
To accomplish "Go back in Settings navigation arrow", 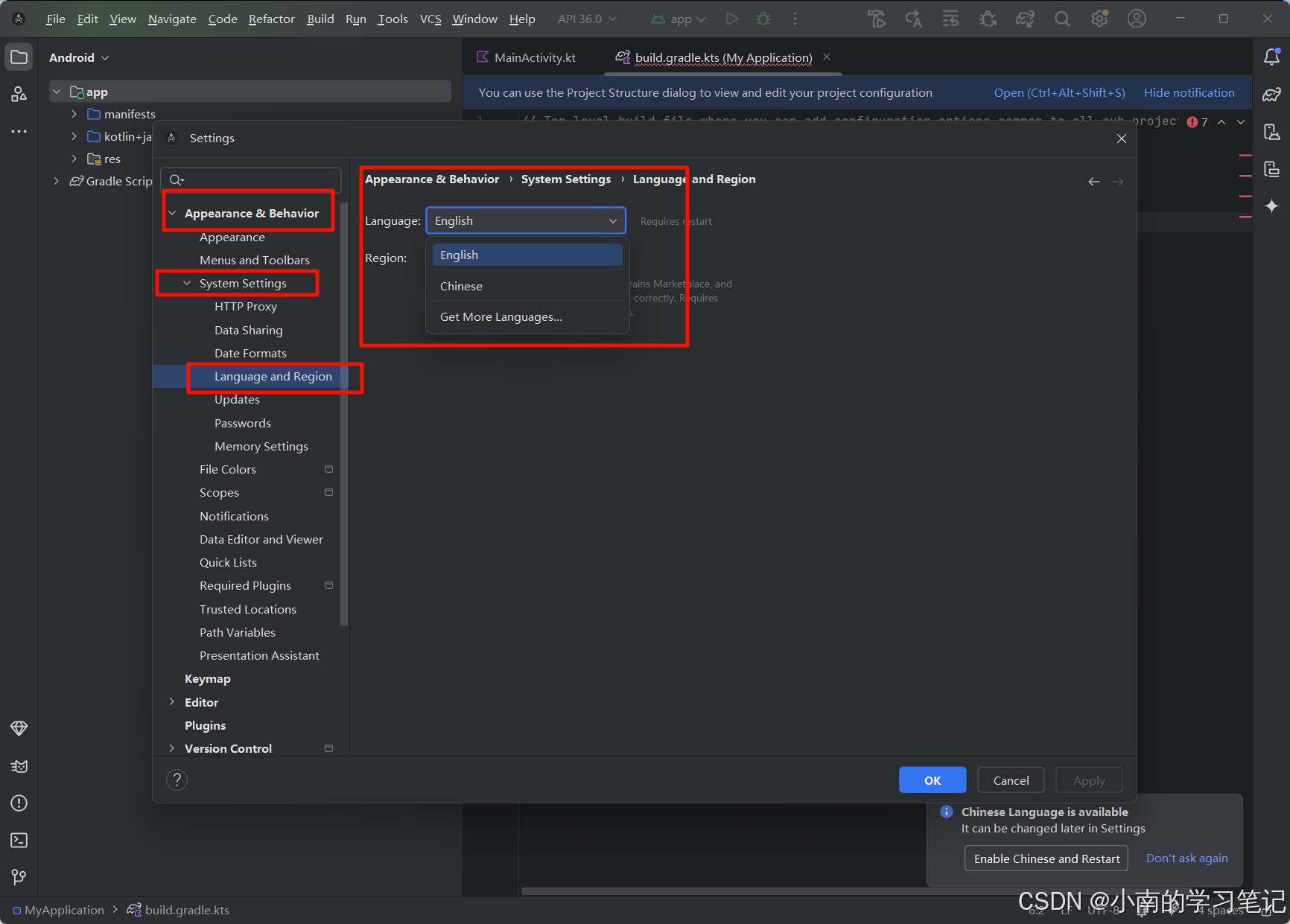I will pyautogui.click(x=1093, y=182).
